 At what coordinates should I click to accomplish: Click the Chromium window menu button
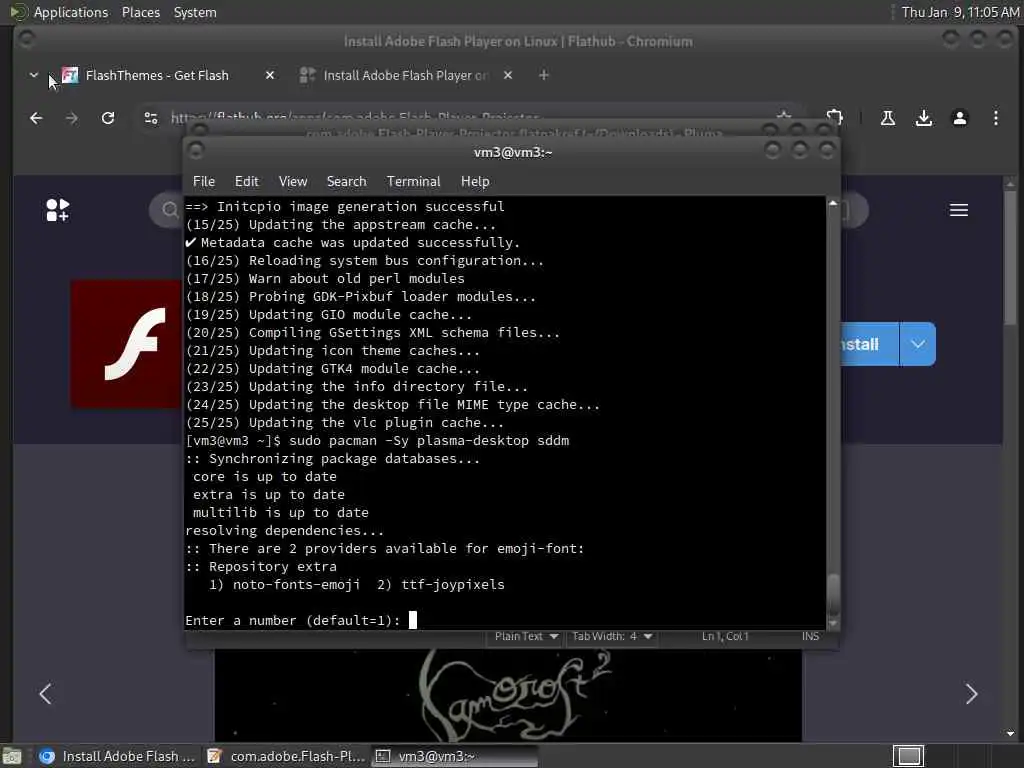coord(25,40)
